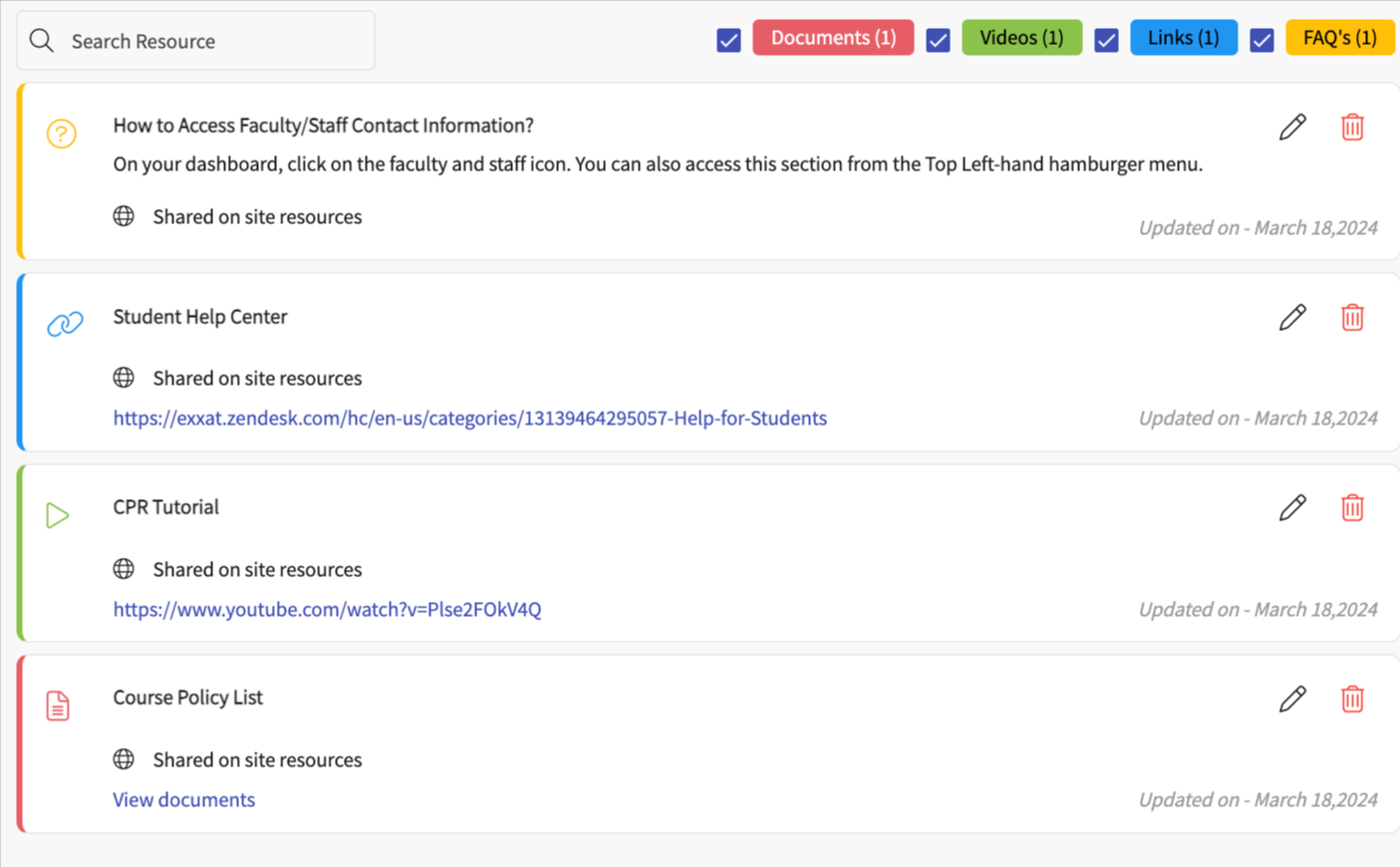Screen dimensions: 1400x867
Task: Select the yellow FAQ's (1) filter tag
Action: click(x=1339, y=38)
